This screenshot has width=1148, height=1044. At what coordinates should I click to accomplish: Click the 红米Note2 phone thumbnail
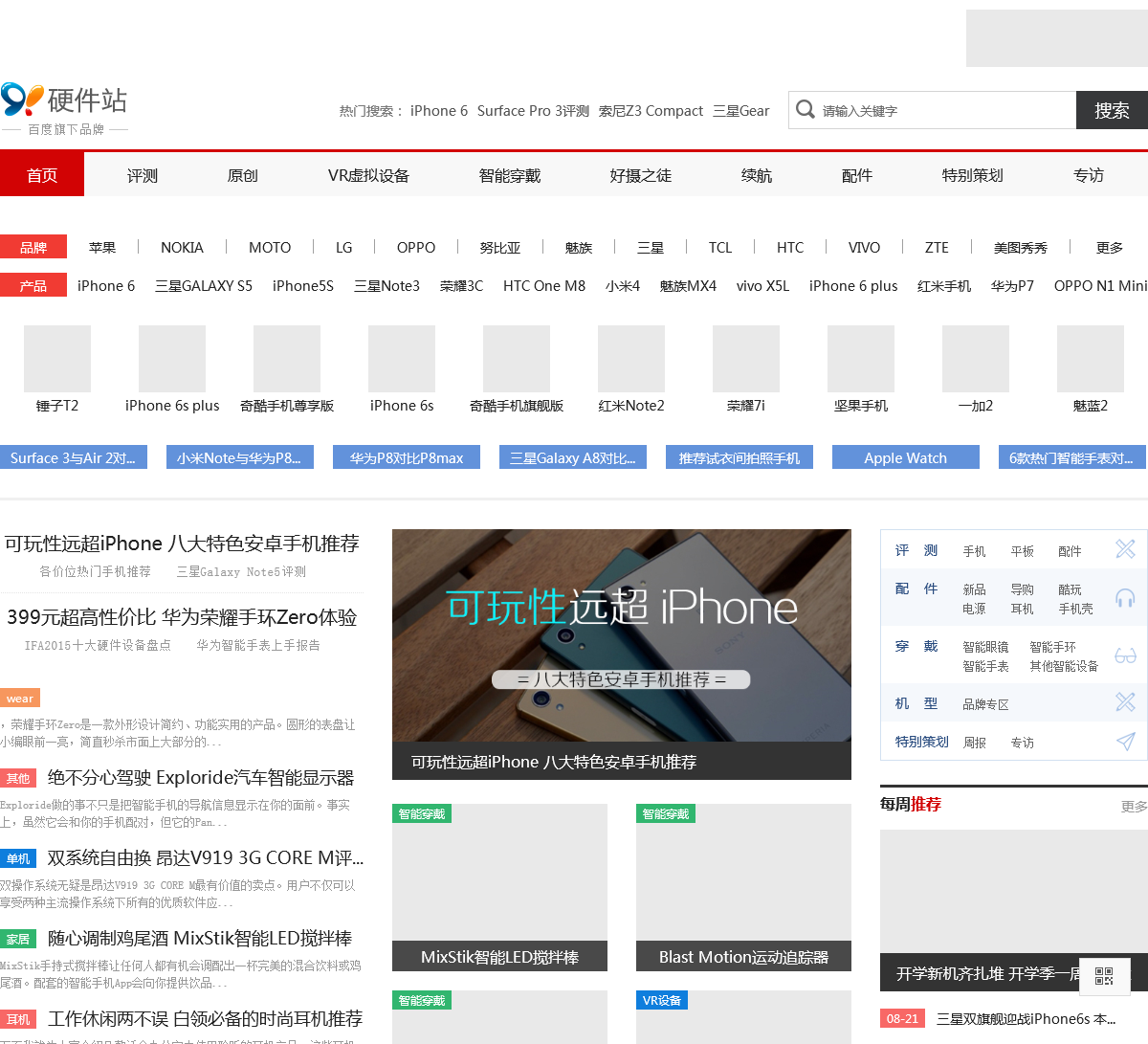pyautogui.click(x=631, y=359)
